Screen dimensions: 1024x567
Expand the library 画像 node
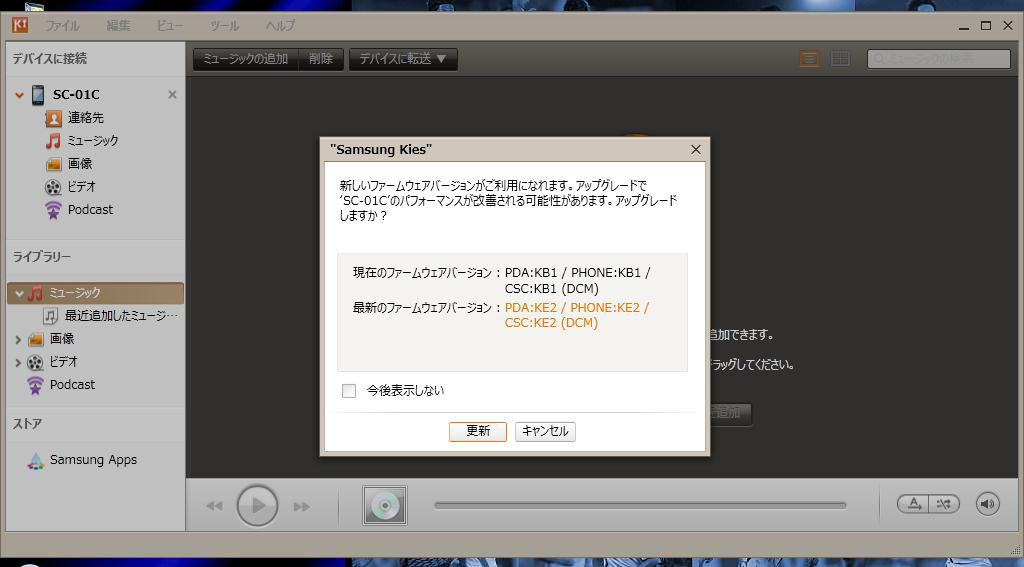click(18, 340)
